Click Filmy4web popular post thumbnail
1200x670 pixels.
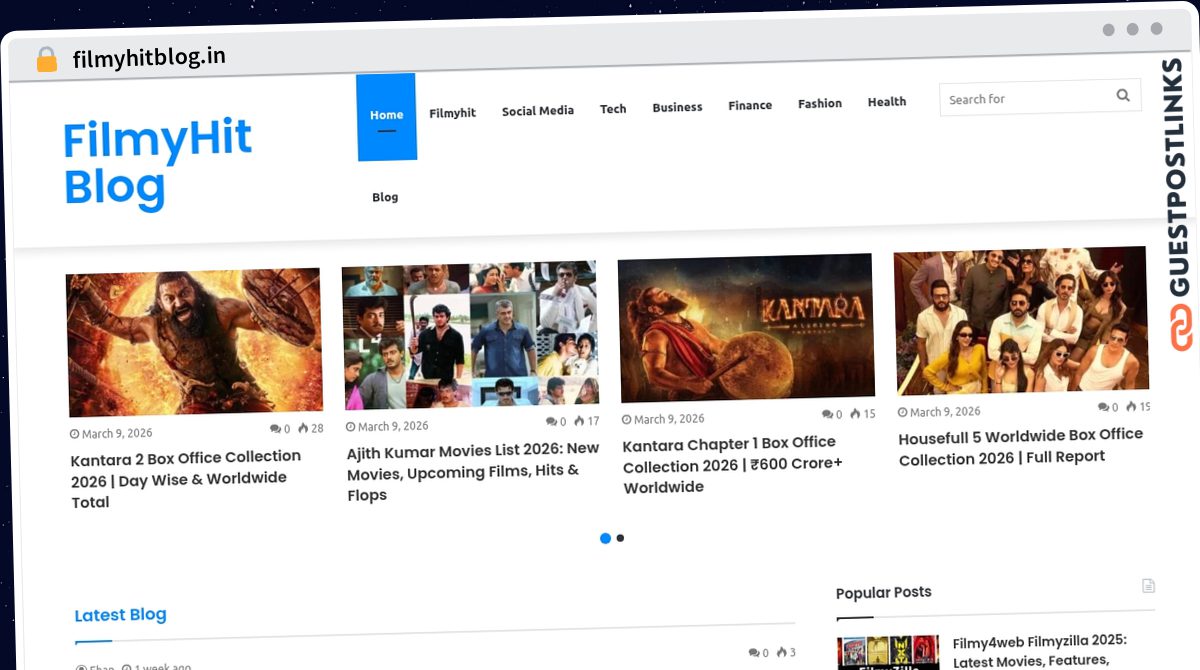tap(889, 652)
